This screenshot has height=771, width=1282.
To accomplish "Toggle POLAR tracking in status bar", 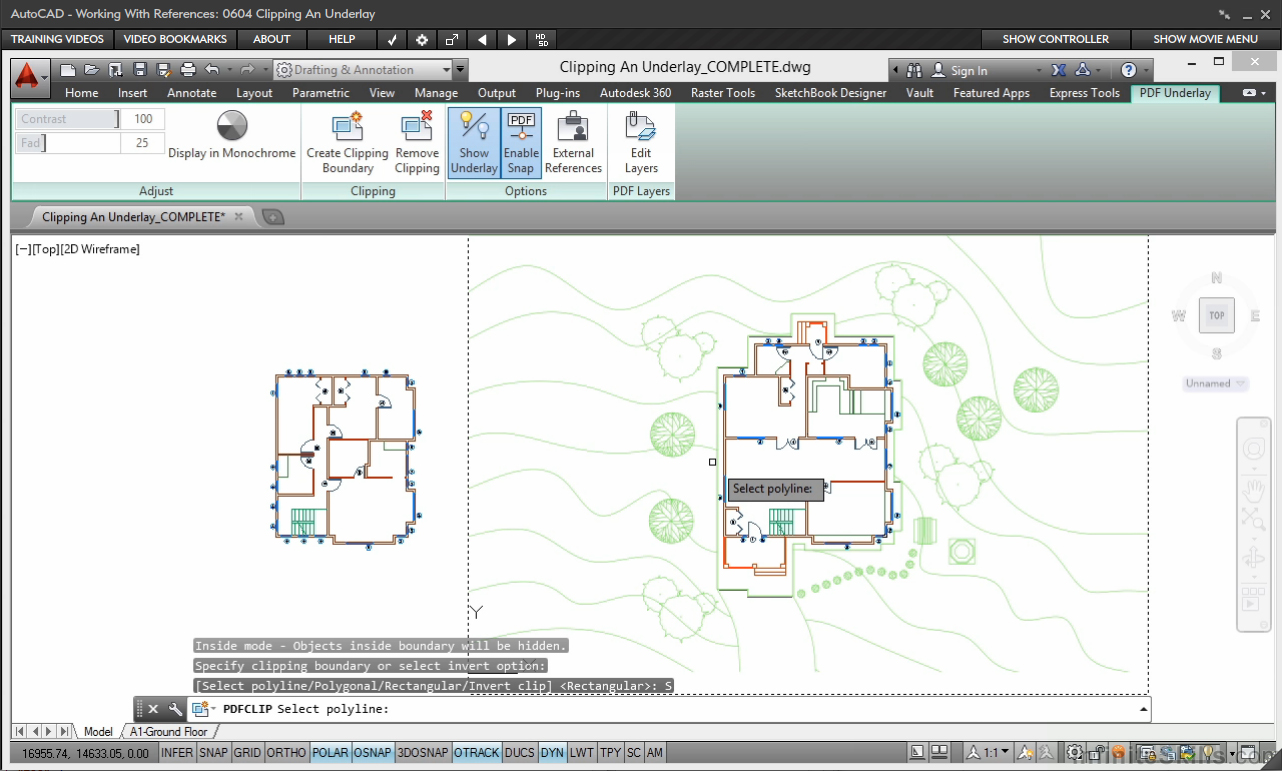I will click(x=330, y=753).
